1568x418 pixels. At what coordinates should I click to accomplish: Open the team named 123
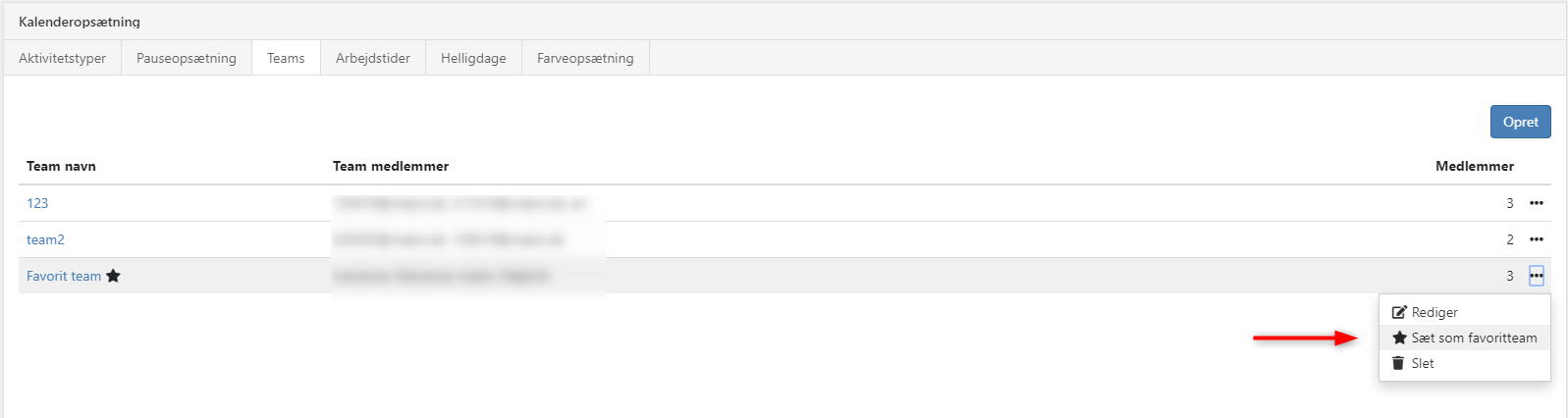coord(37,203)
